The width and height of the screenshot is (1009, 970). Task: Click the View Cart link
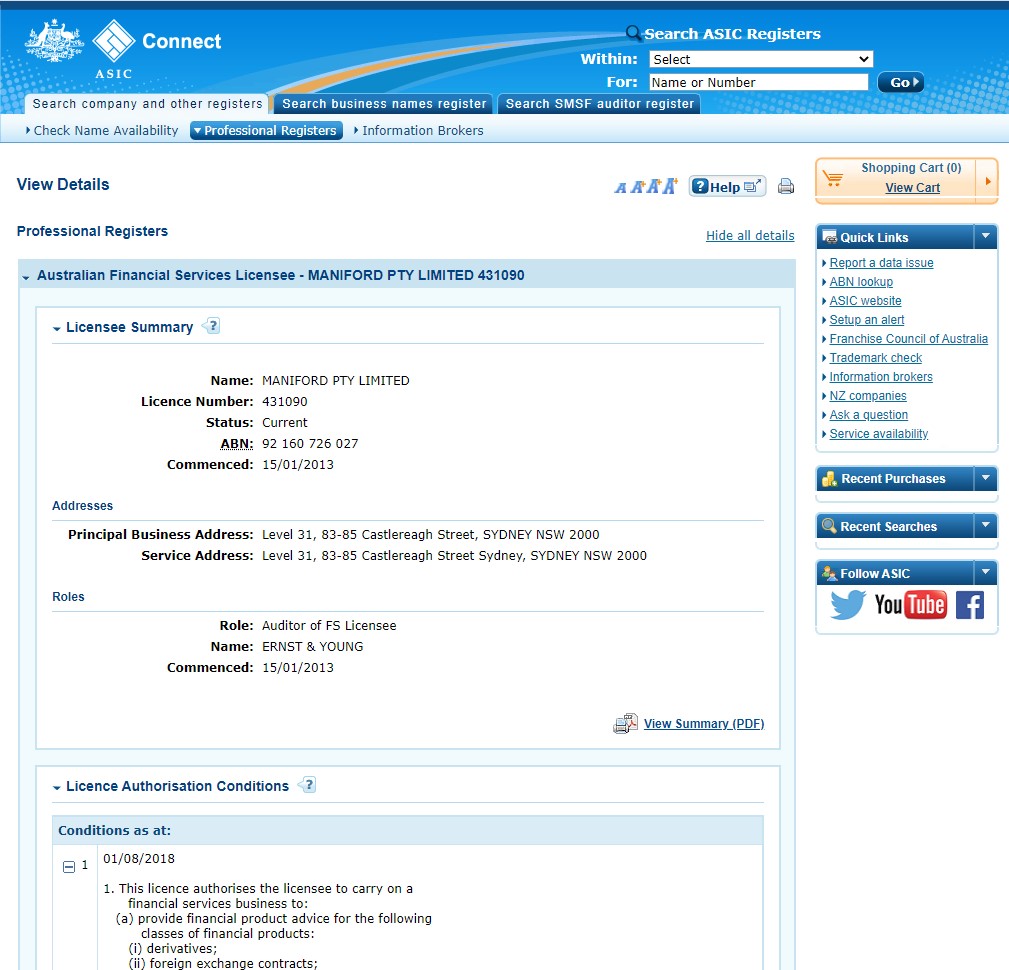click(912, 188)
